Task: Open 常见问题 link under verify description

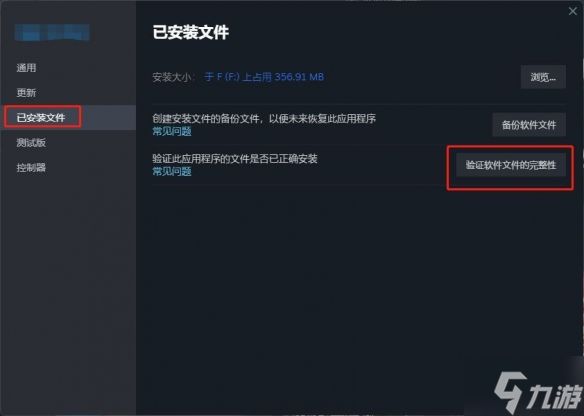Action: point(172,171)
